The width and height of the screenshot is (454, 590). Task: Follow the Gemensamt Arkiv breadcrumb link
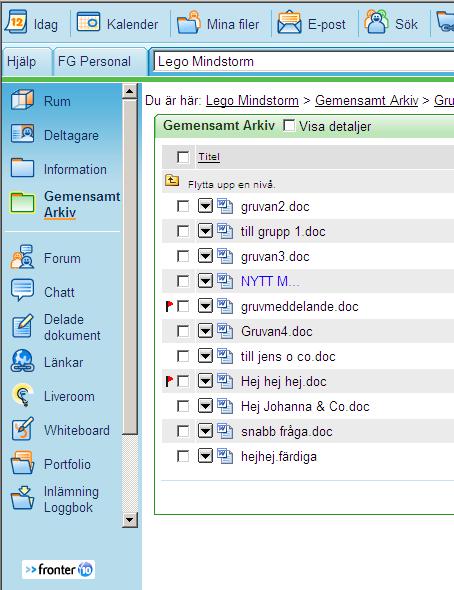tap(367, 100)
